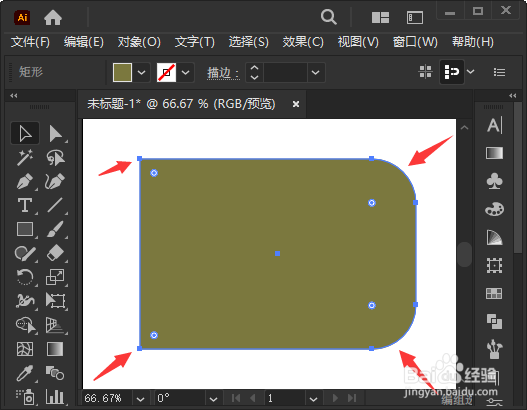Screen dimensions: 527x410
Task: Select the 未标题-1 document tab
Action: (x=181, y=104)
